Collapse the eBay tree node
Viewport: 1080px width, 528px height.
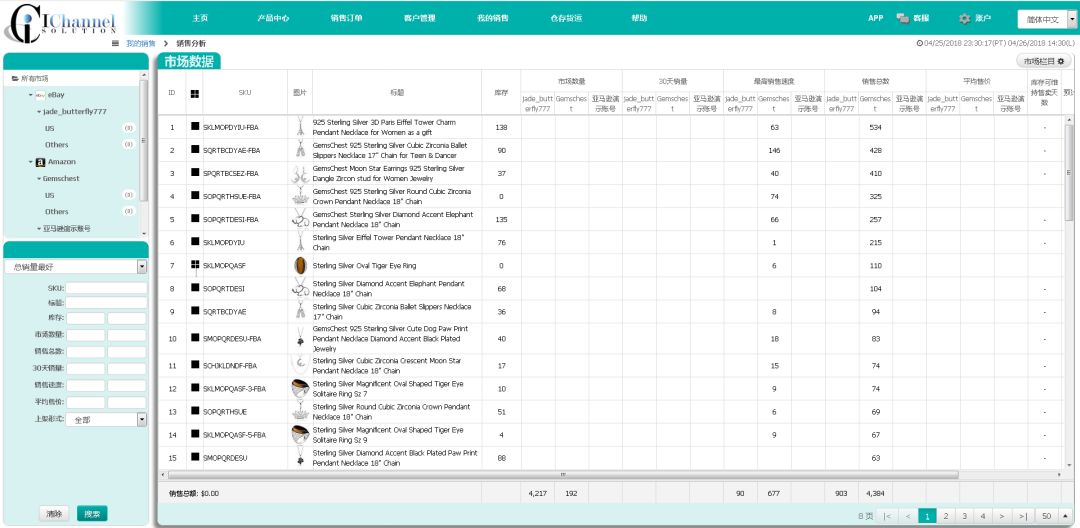point(31,95)
